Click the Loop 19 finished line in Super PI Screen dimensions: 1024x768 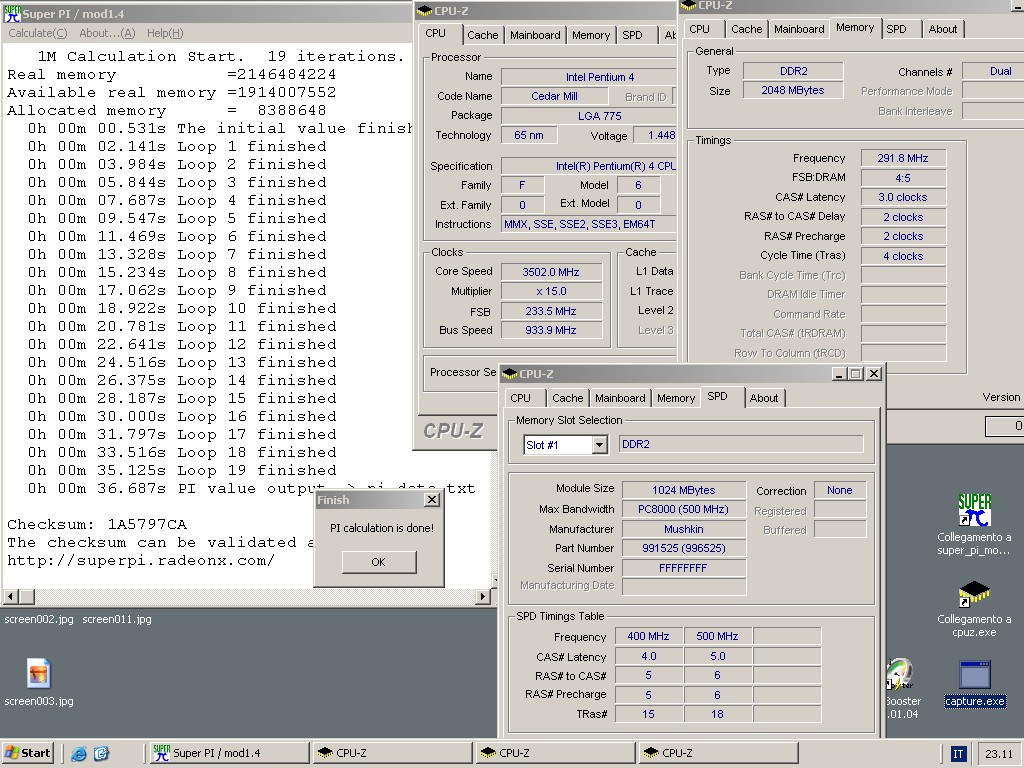[x=182, y=471]
